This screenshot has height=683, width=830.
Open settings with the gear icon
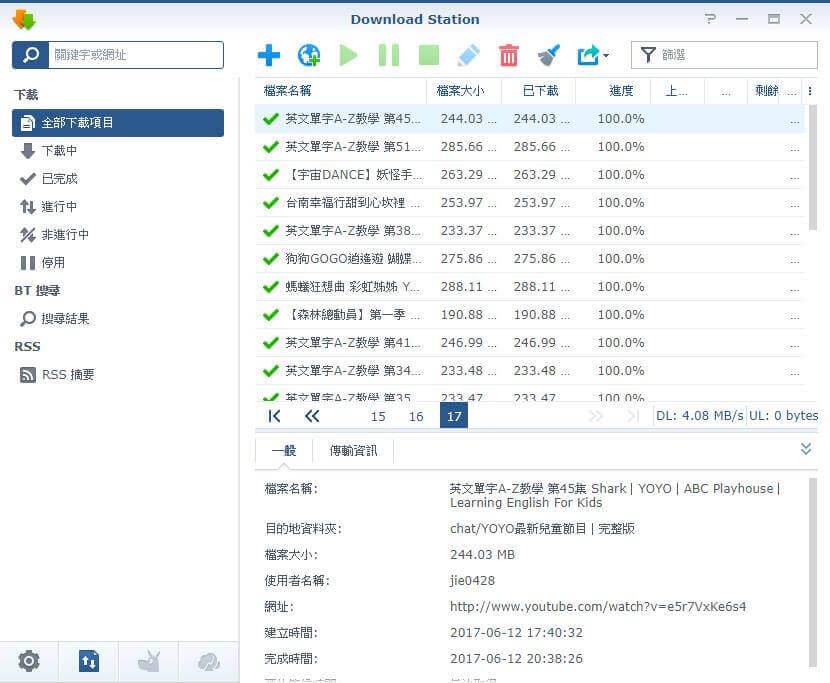point(29,660)
